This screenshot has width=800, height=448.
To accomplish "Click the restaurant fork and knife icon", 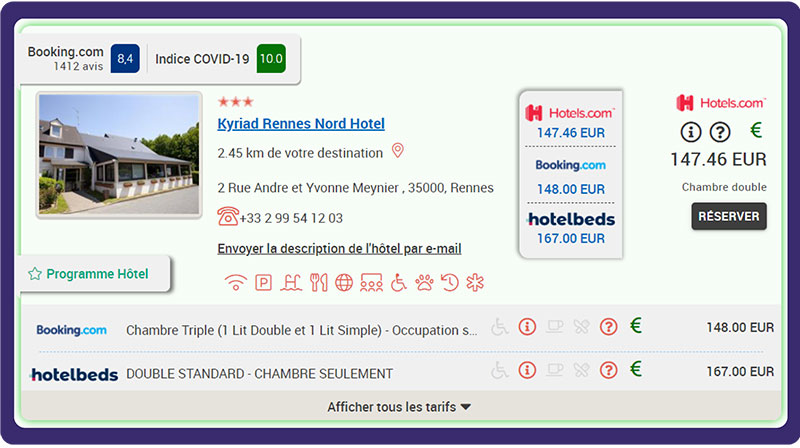I will click(x=319, y=282).
